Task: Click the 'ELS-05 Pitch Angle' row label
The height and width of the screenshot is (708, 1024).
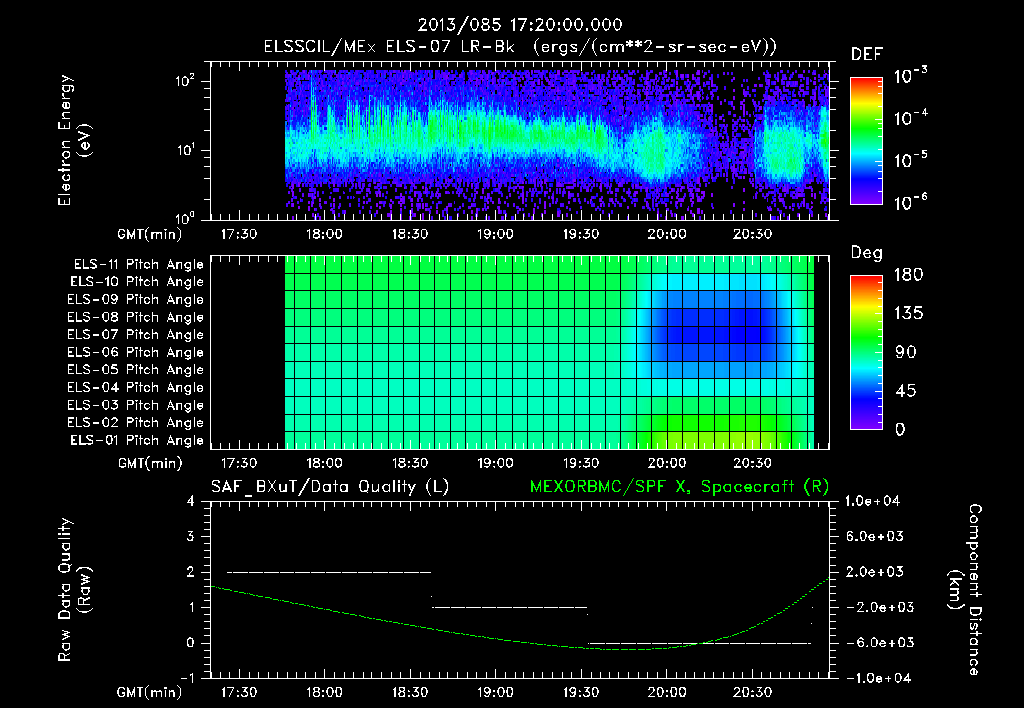Action: (136, 370)
